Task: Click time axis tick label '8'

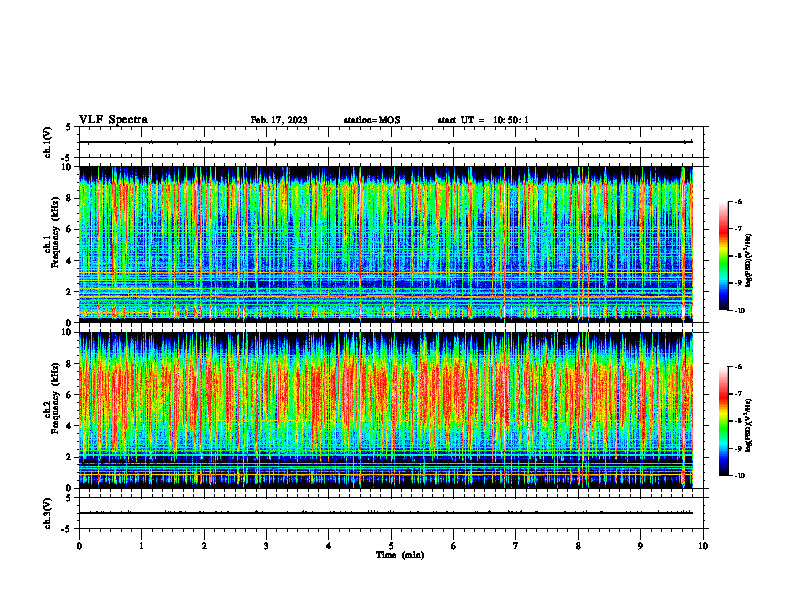Action: tap(578, 546)
